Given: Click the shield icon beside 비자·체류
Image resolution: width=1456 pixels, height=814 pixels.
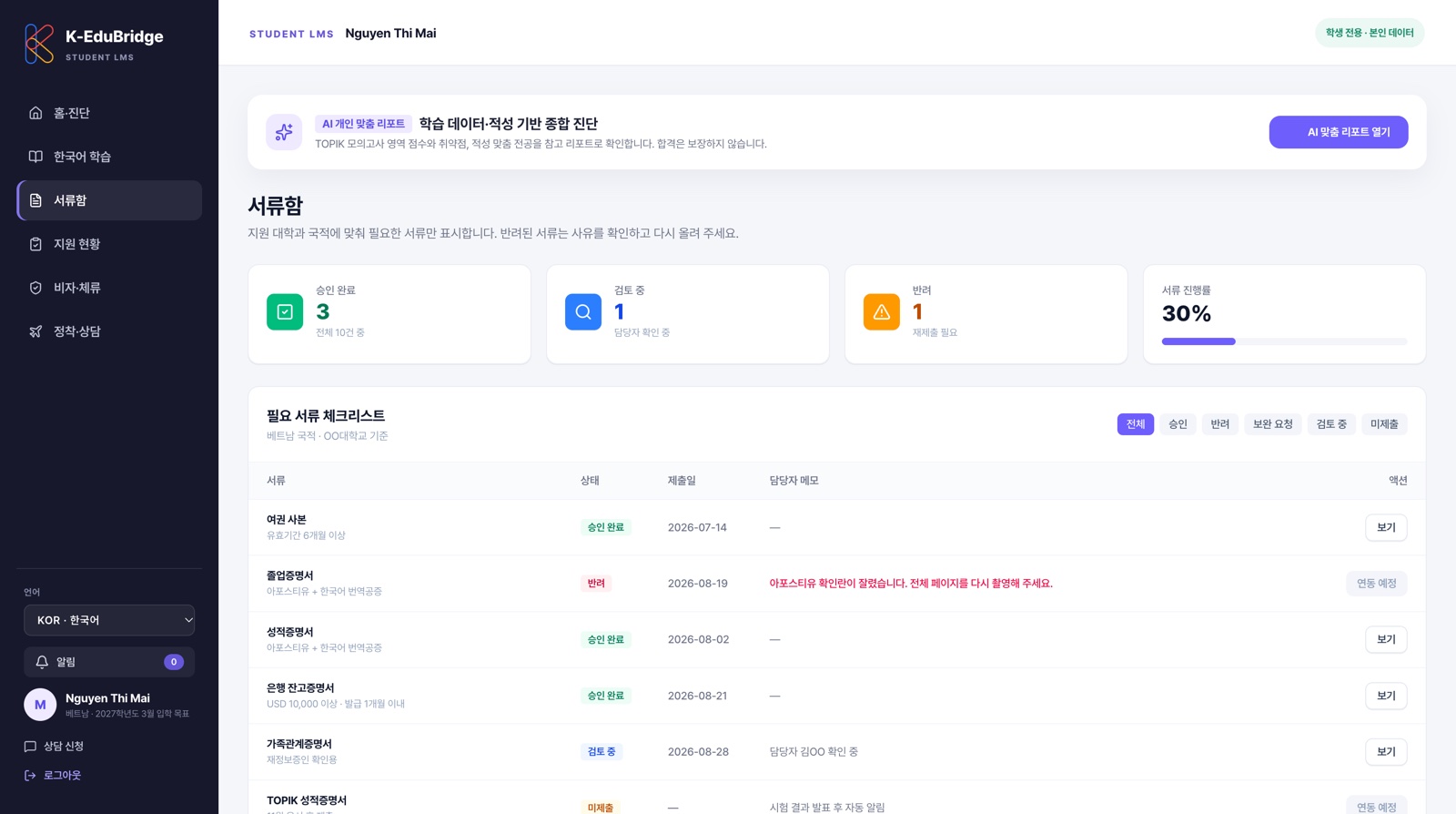Looking at the screenshot, I should tap(35, 288).
